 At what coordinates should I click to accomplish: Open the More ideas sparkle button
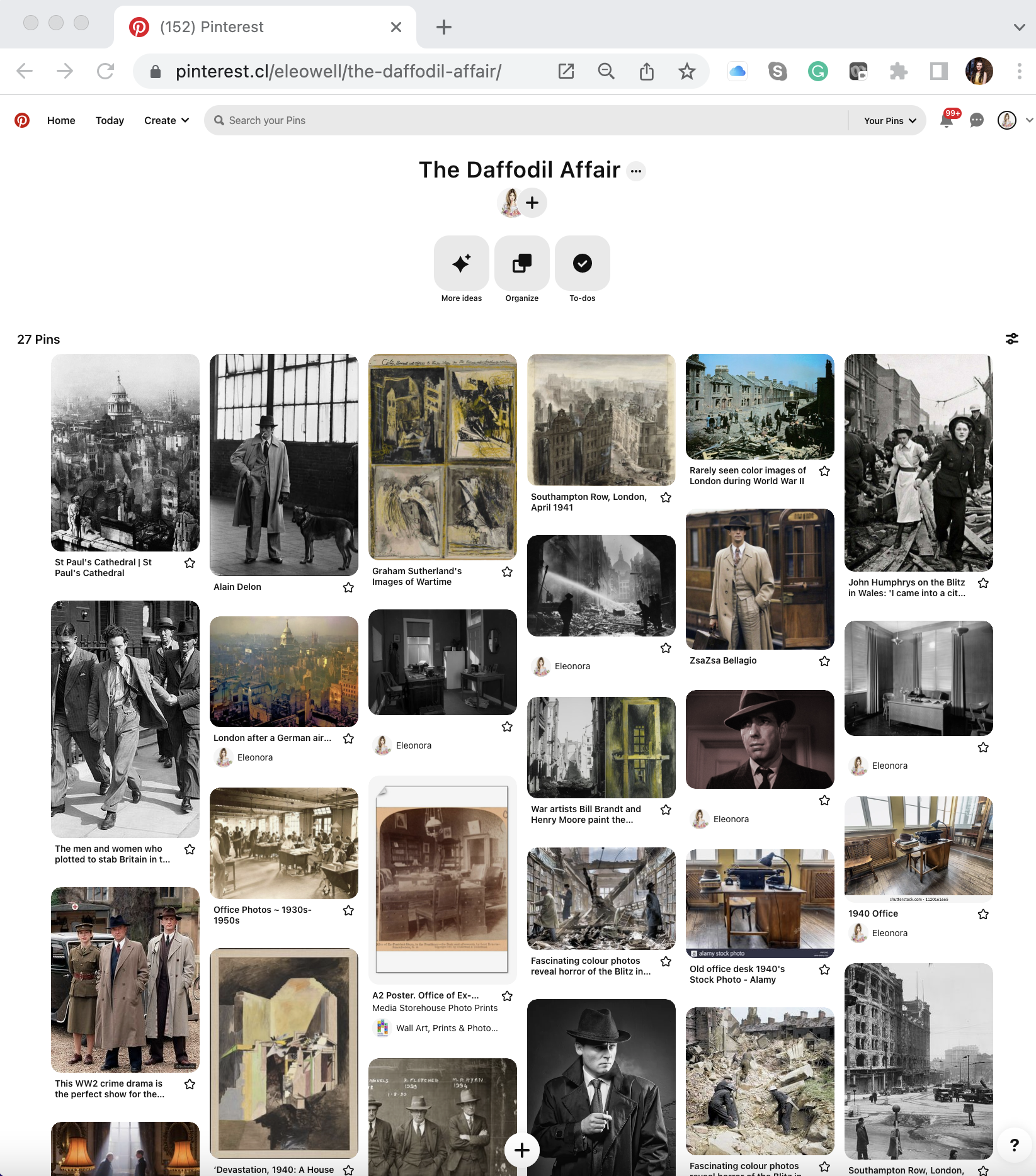click(461, 263)
